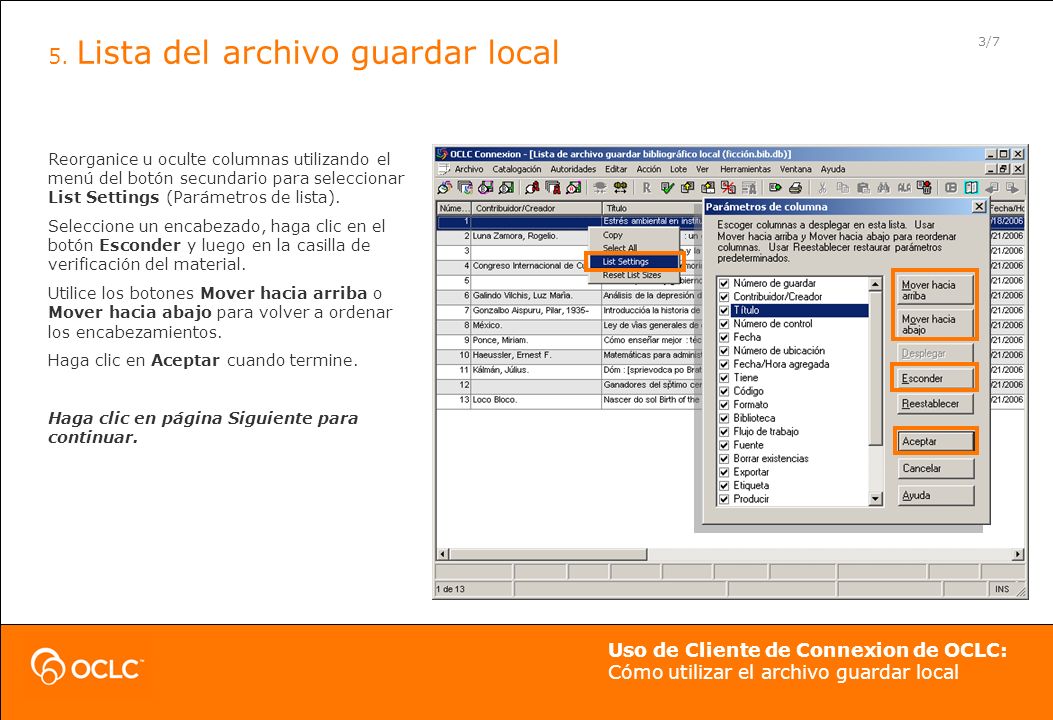
Task: Open the Archivo menu
Action: pos(469,169)
